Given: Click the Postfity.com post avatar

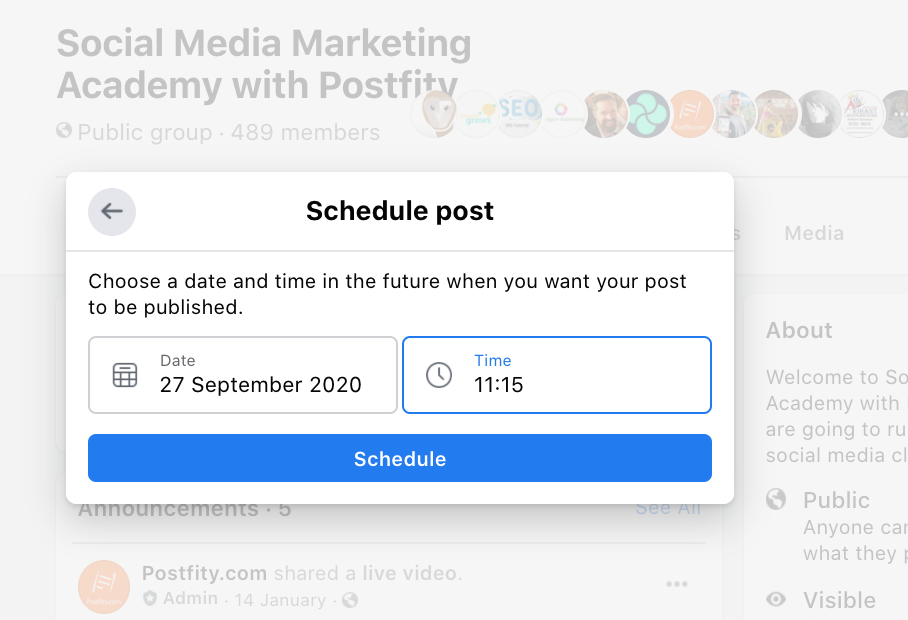Looking at the screenshot, I should coord(102,586).
